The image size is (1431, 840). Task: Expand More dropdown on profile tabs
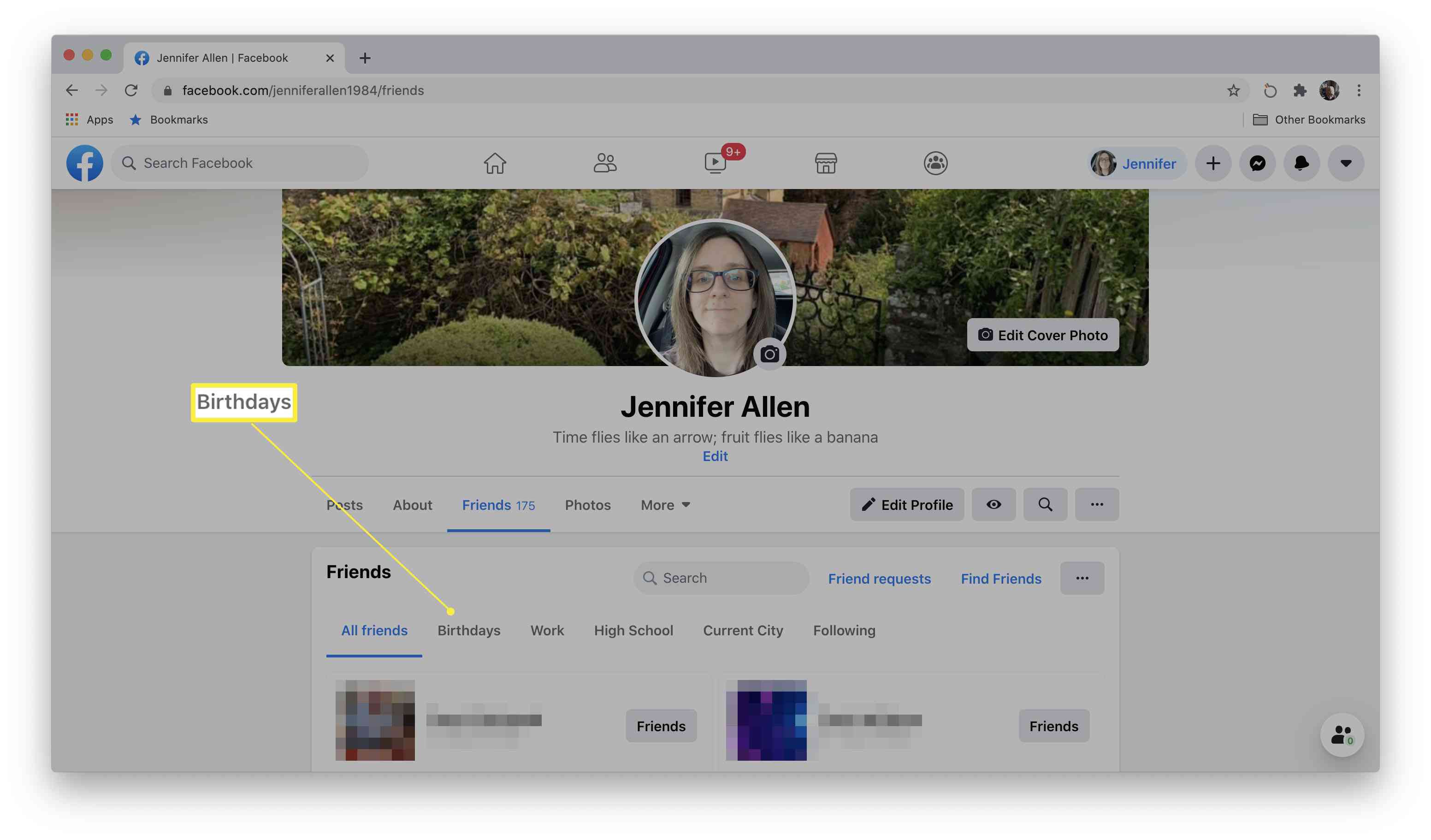(x=664, y=503)
